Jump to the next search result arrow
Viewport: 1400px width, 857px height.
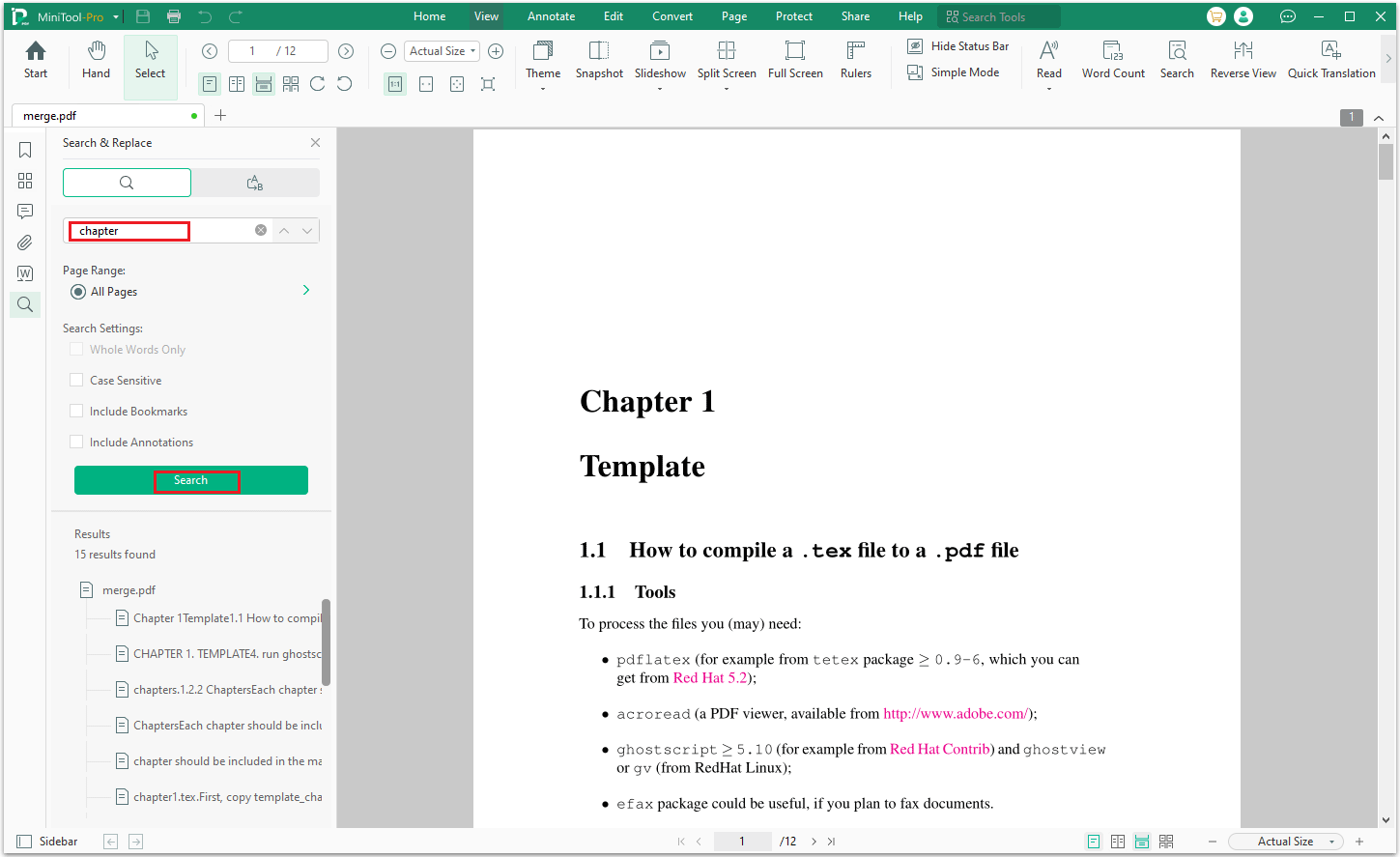click(307, 231)
